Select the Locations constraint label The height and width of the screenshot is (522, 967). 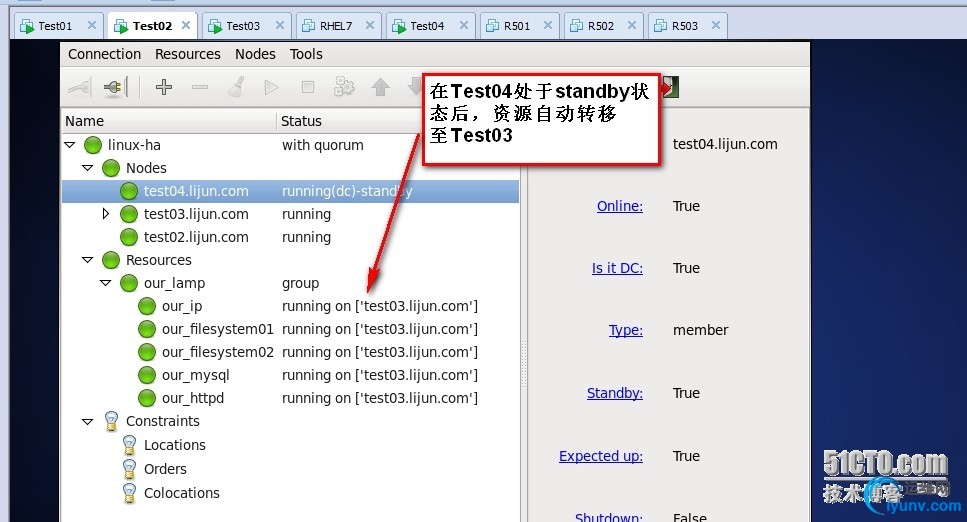tap(175, 445)
